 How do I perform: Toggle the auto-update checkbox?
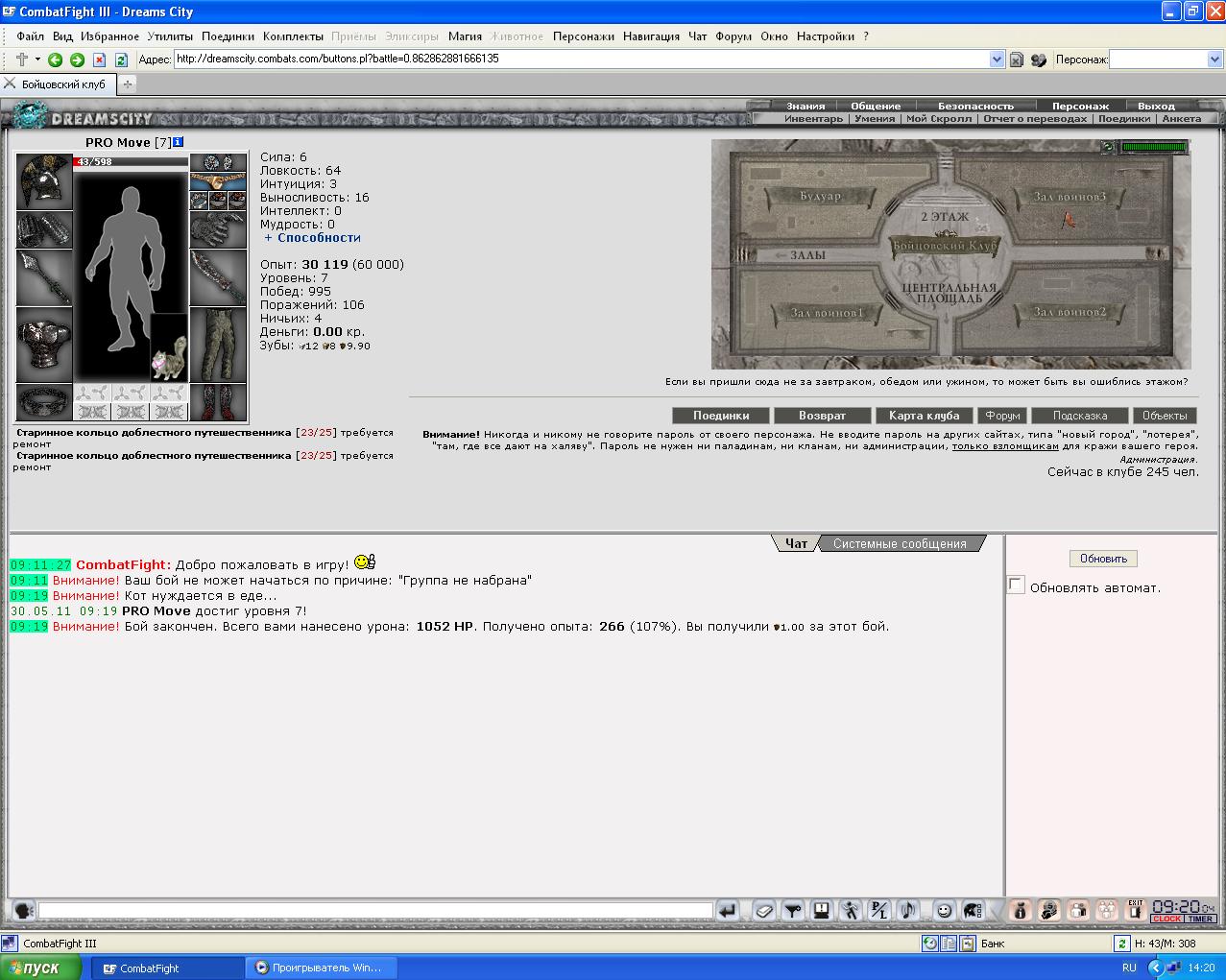1016,586
